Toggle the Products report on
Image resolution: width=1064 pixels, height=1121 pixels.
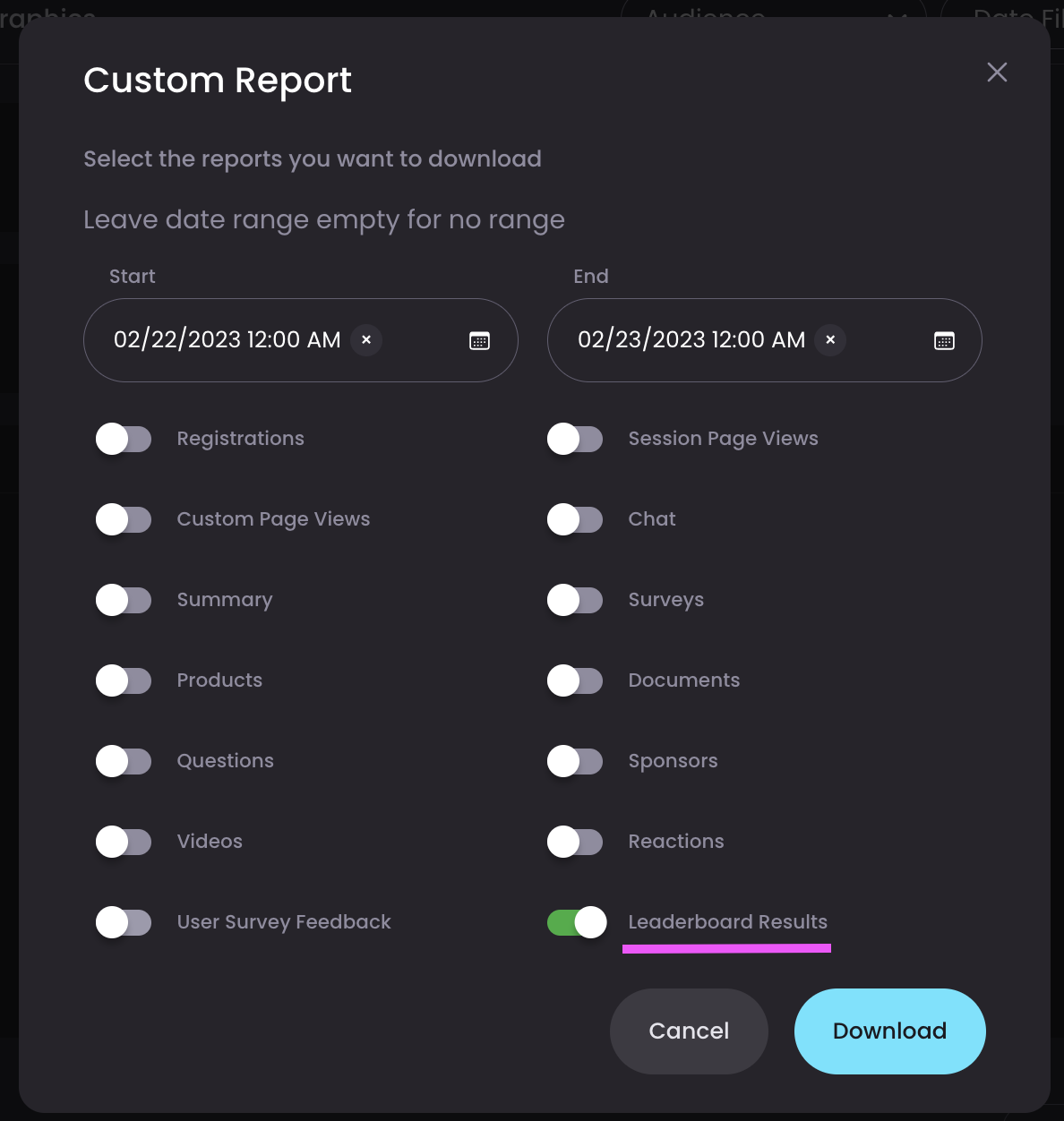click(x=124, y=680)
